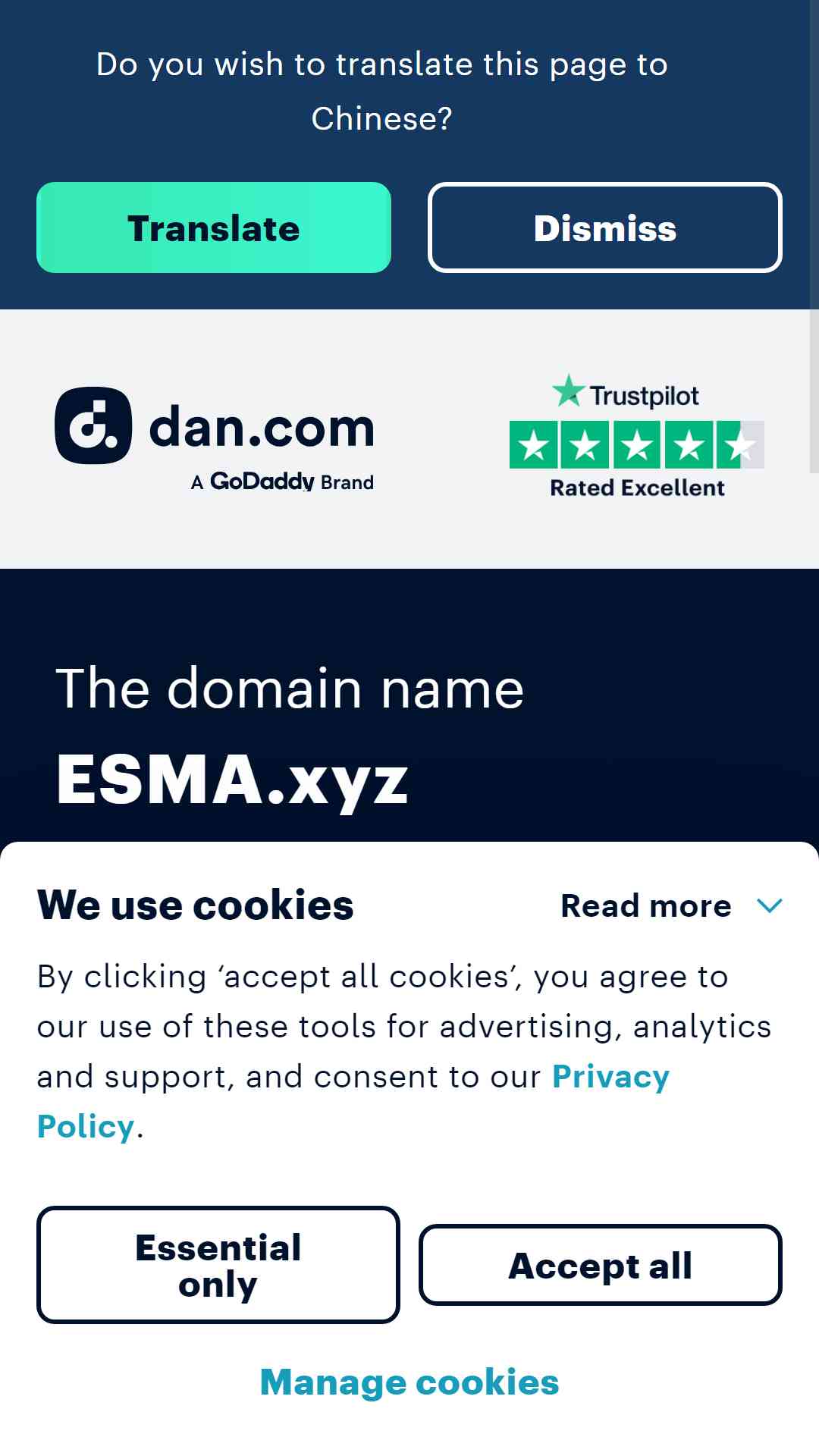The image size is (819, 1456).
Task: Choose Essential only cookies
Action: point(218,1265)
